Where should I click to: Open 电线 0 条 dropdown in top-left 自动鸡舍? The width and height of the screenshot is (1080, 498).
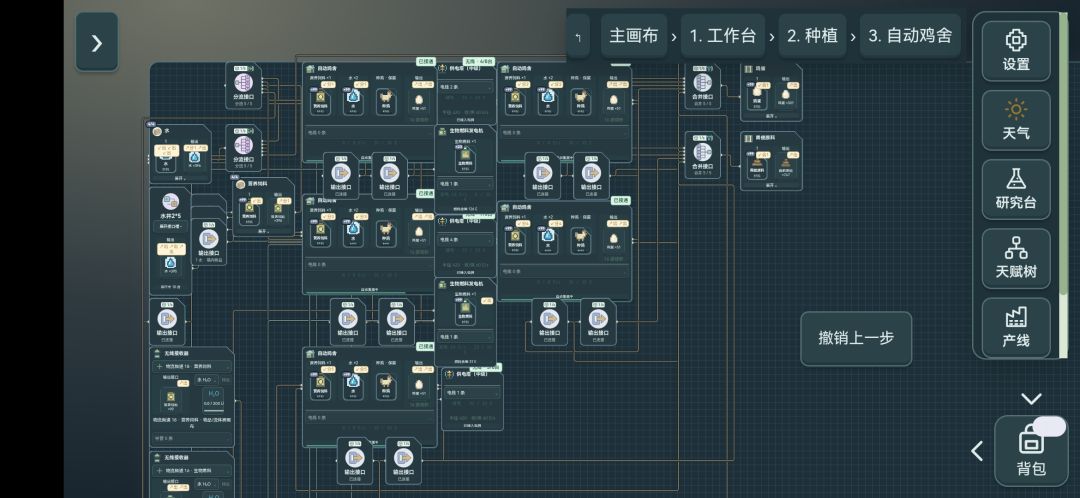click(370, 133)
